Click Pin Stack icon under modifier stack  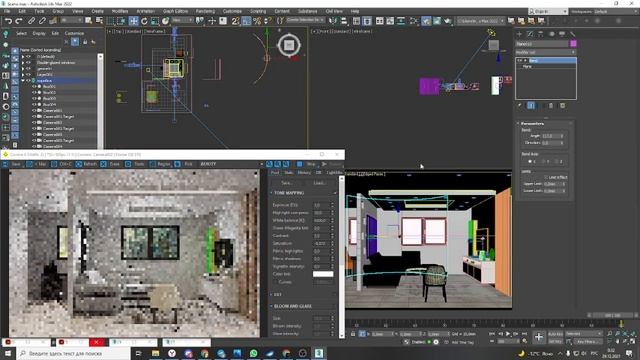520,106
